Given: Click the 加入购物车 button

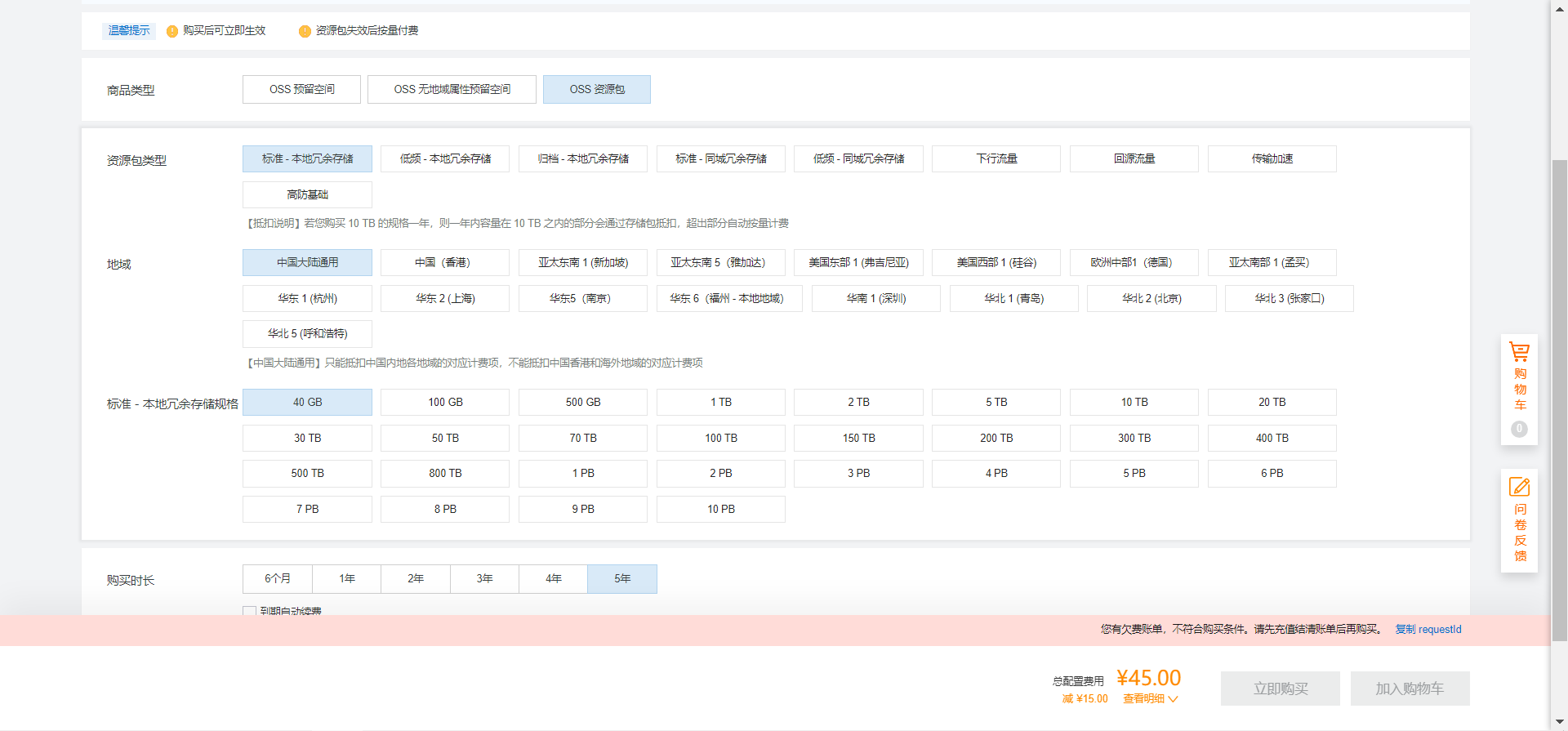Looking at the screenshot, I should tap(1410, 689).
